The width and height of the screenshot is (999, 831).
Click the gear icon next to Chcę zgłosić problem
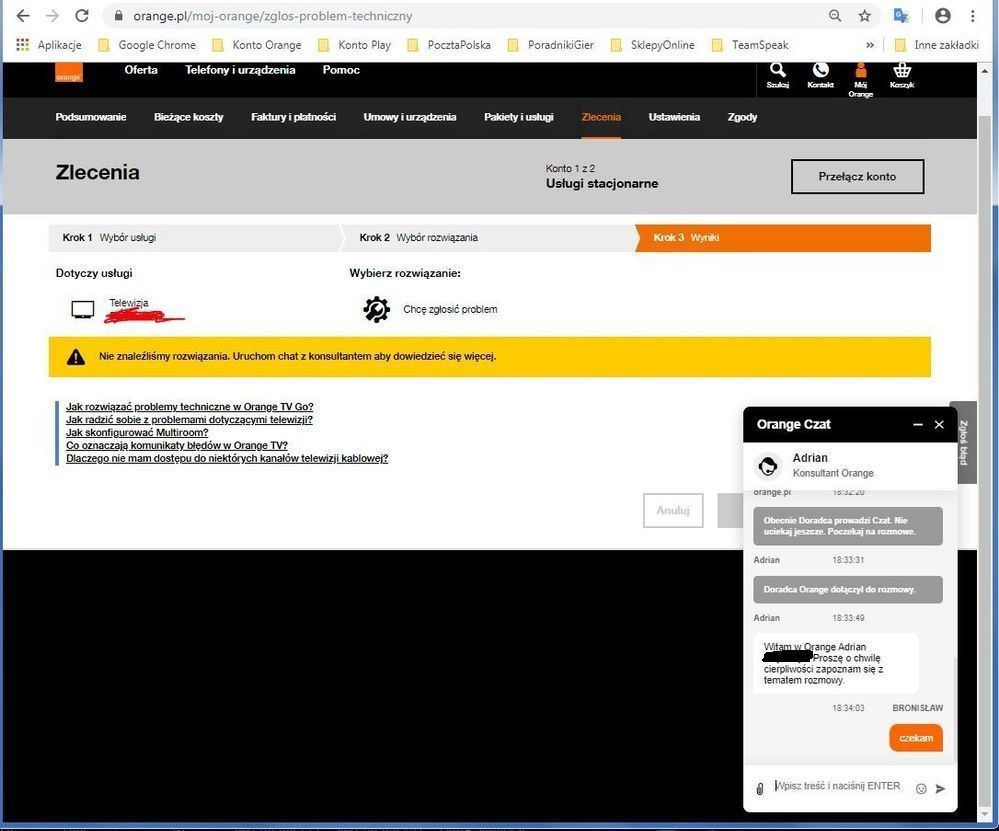[376, 309]
